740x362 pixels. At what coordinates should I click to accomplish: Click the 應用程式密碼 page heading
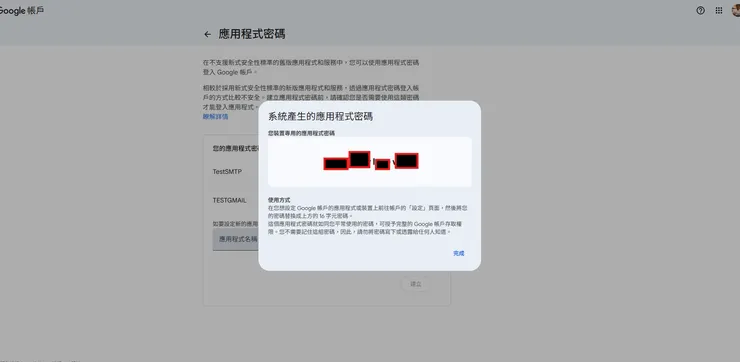click(252, 34)
